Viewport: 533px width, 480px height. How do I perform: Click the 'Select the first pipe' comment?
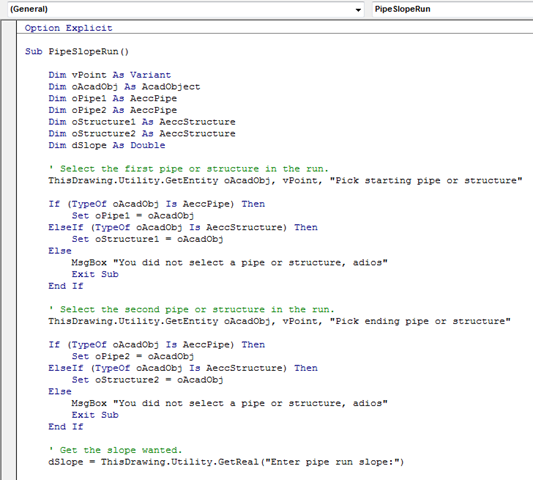pos(189,169)
